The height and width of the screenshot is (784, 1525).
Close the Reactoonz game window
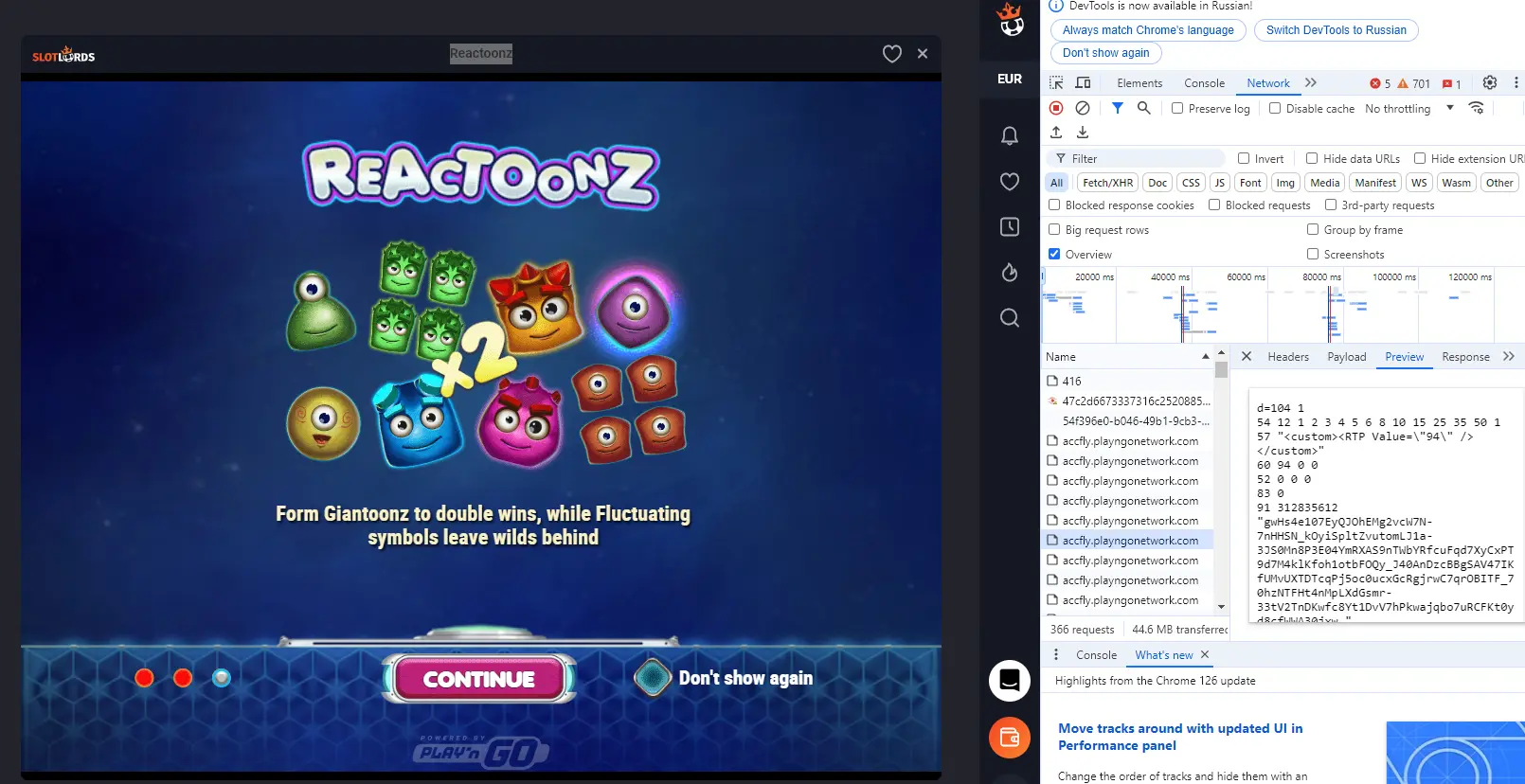click(x=923, y=54)
